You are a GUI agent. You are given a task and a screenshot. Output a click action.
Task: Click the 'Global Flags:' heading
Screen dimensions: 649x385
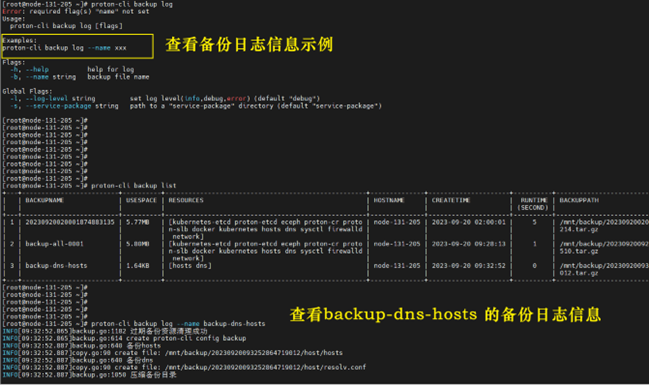pos(27,91)
